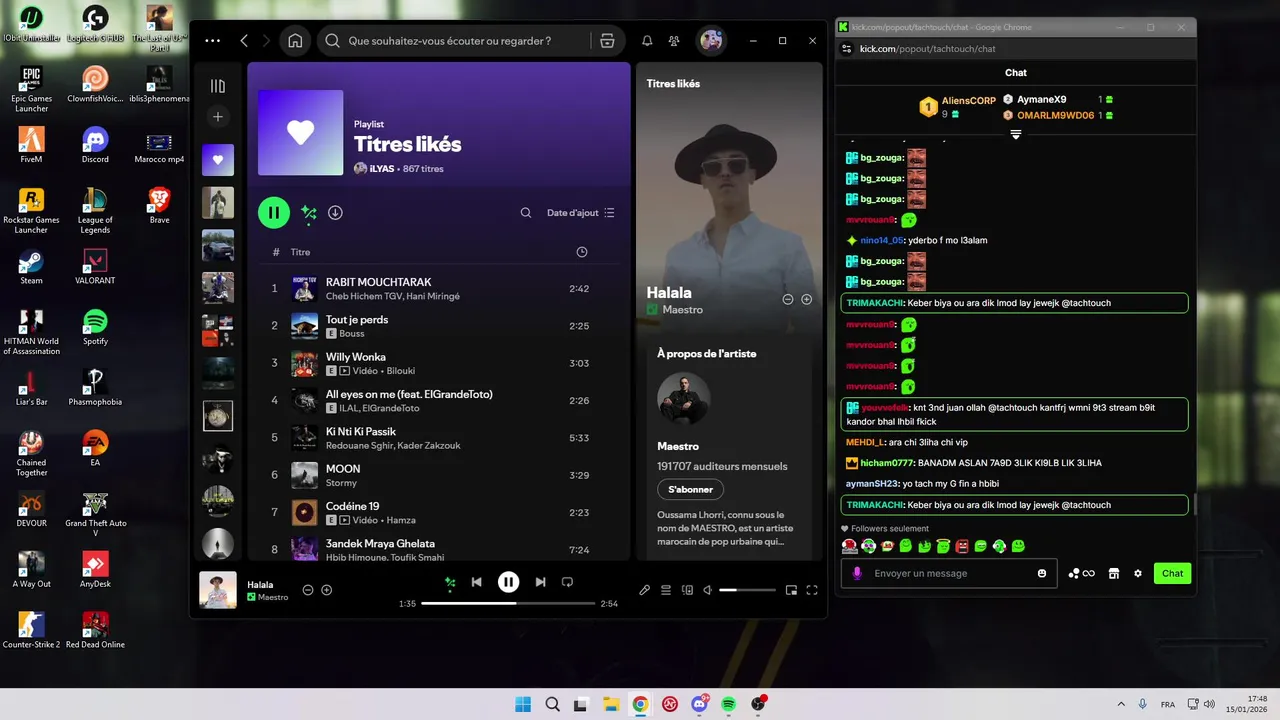This screenshot has width=1280, height=720.
Task: Open Spotify's three-dots main menu
Action: point(212,41)
